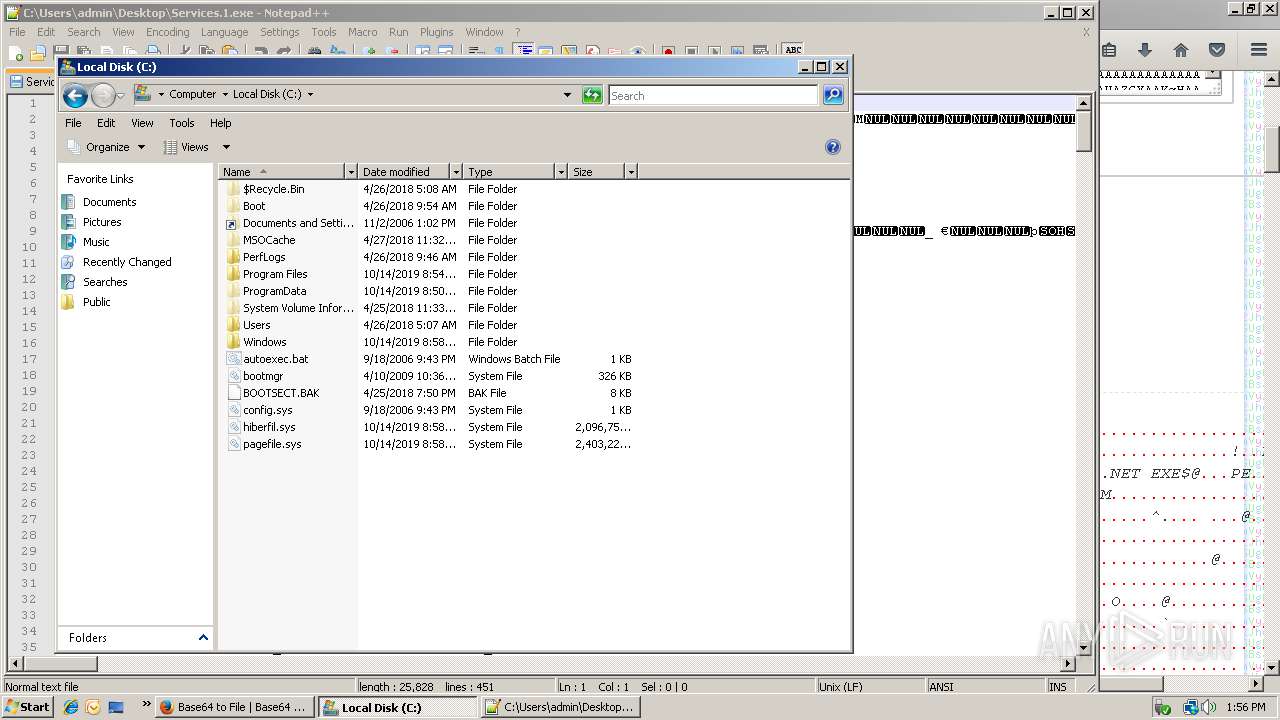Viewport: 1280px width, 720px height.
Task: Expand the Folders pane chevron
Action: [x=203, y=638]
